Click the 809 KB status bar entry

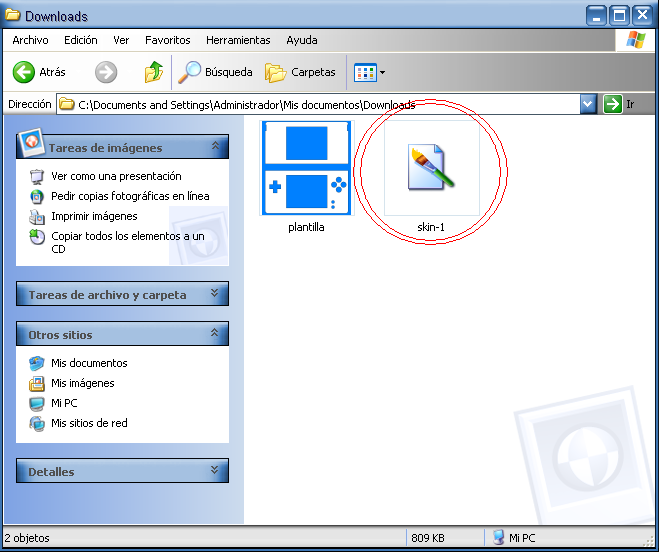428,538
